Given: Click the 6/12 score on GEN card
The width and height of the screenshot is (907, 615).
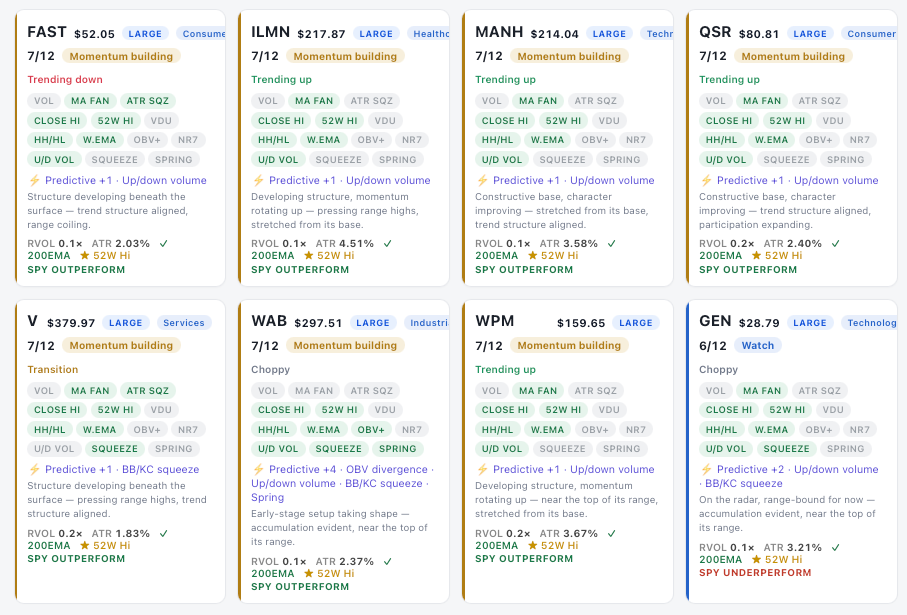Looking at the screenshot, I should coord(713,346).
